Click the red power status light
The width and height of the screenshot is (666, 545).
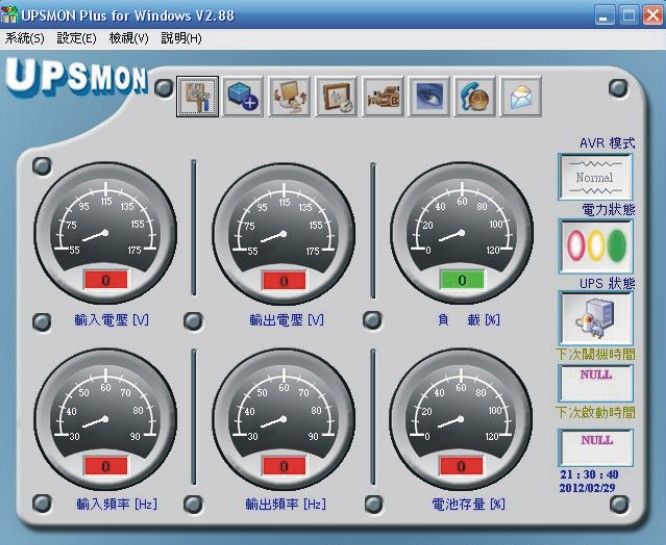pos(574,246)
